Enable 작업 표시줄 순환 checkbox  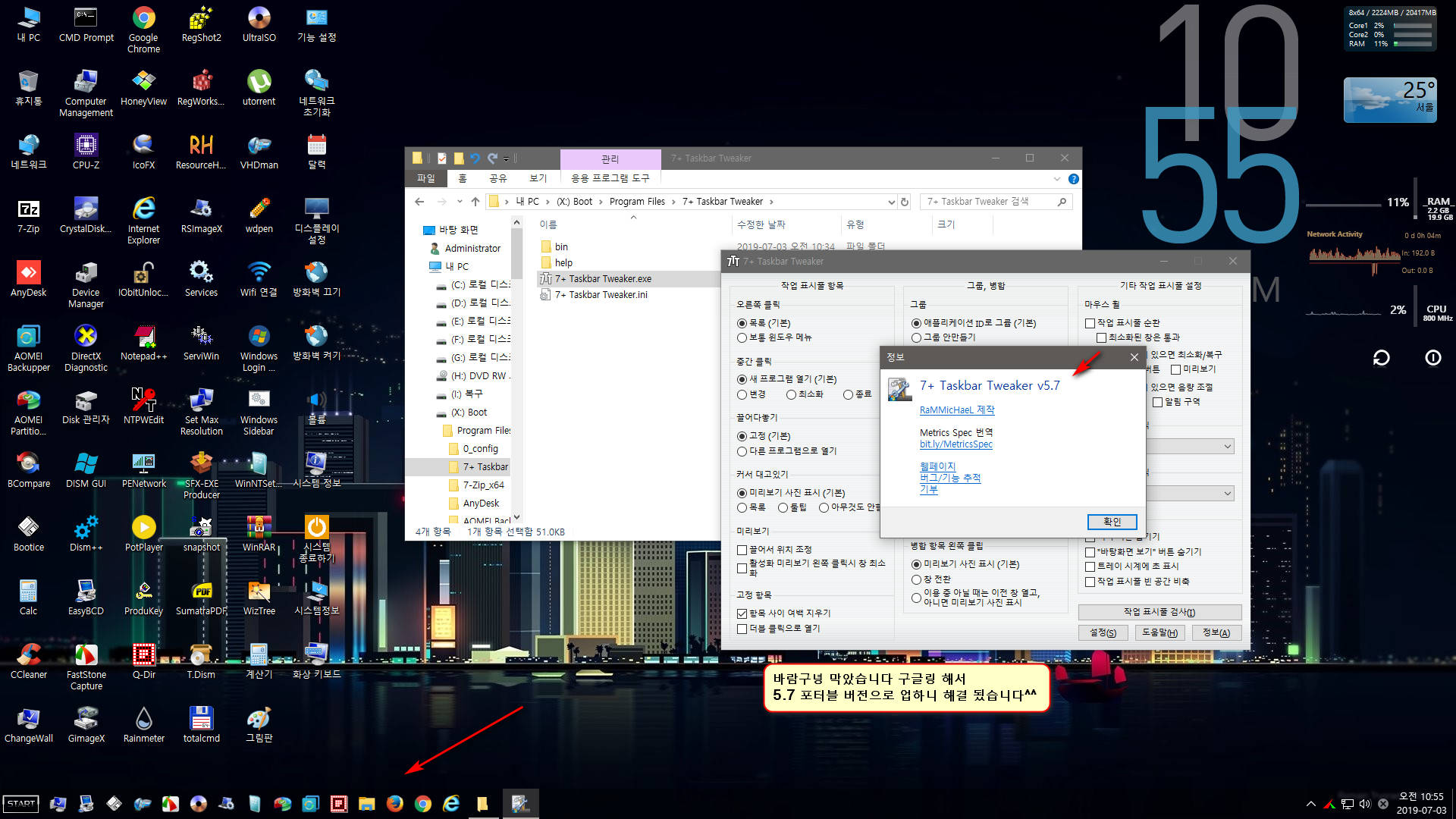tap(1122, 323)
